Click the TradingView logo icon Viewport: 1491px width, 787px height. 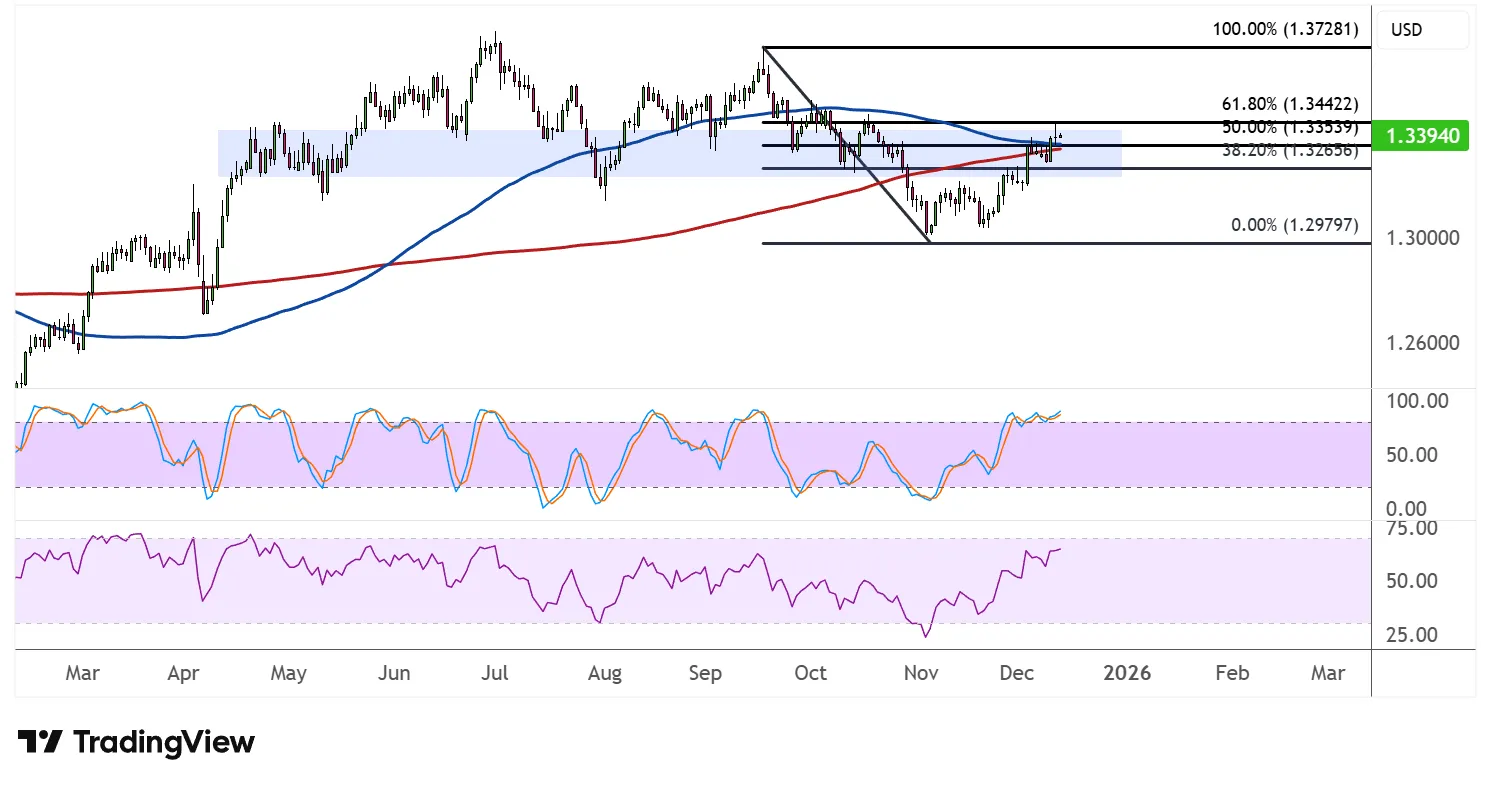tap(40, 742)
